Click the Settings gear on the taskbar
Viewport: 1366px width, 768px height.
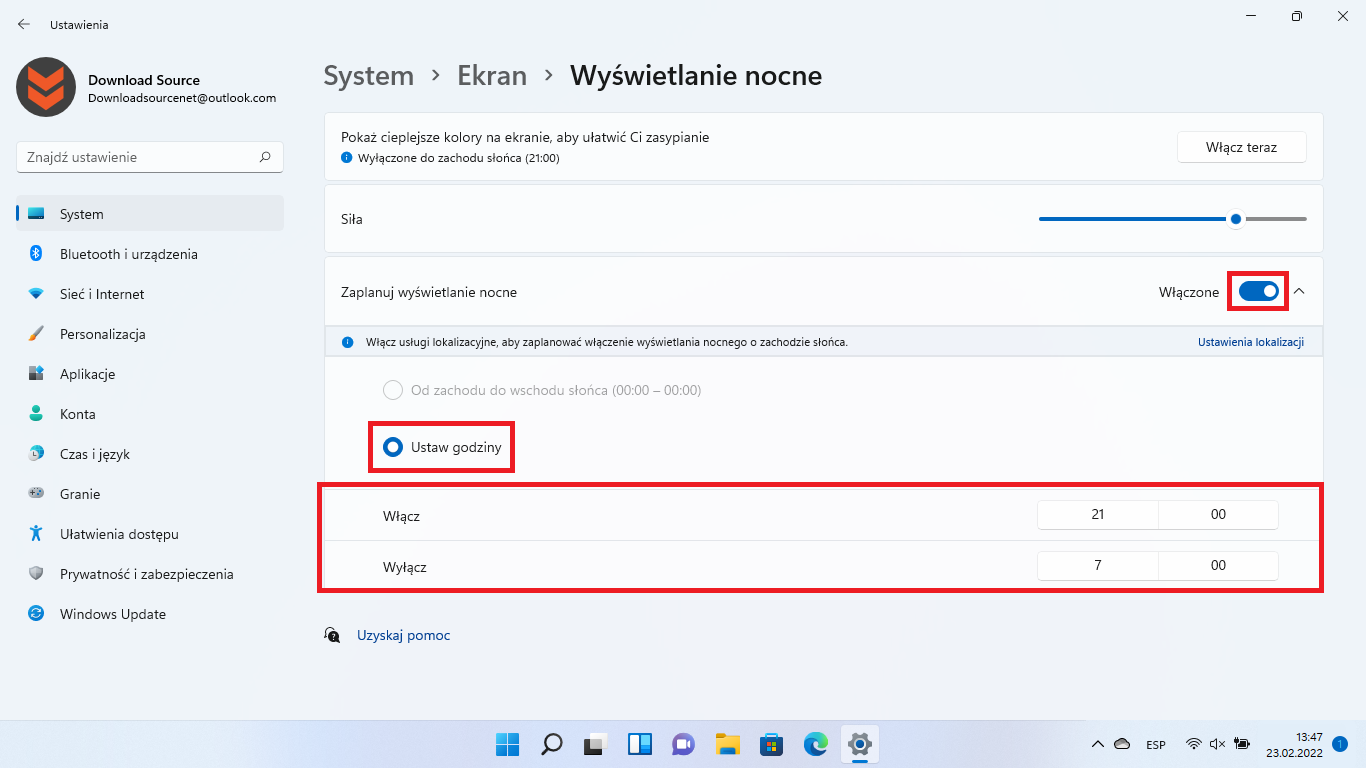click(x=859, y=744)
